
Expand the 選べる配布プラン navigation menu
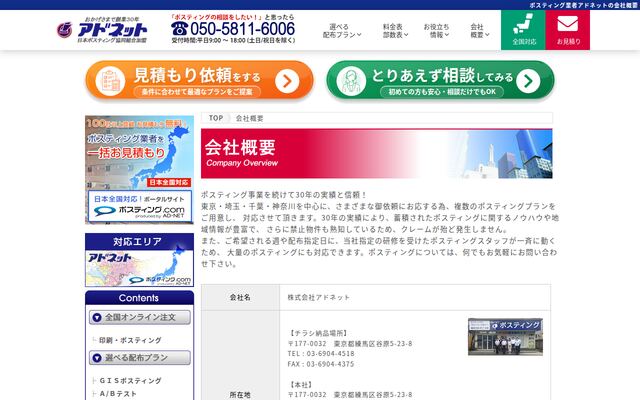point(342,31)
